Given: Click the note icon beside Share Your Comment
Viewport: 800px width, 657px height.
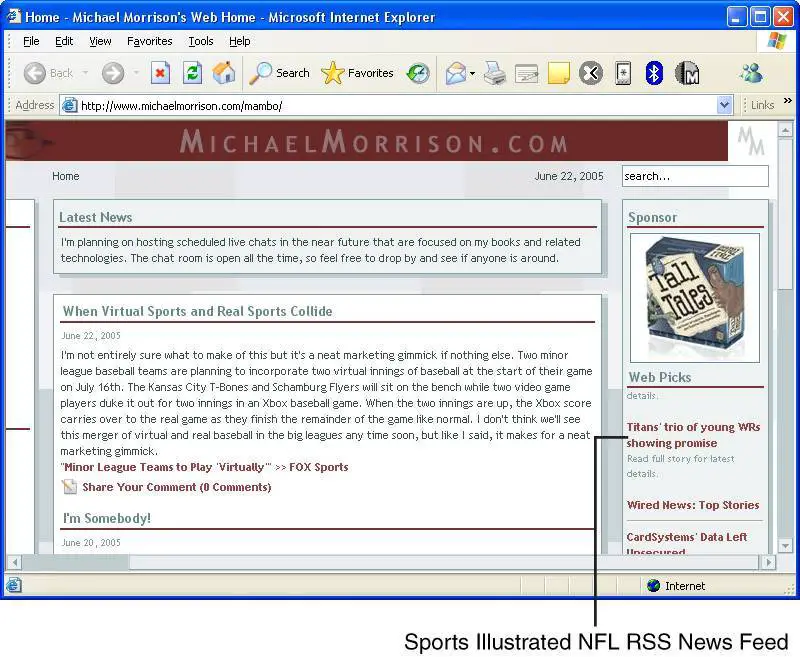Looking at the screenshot, I should pyautogui.click(x=69, y=487).
